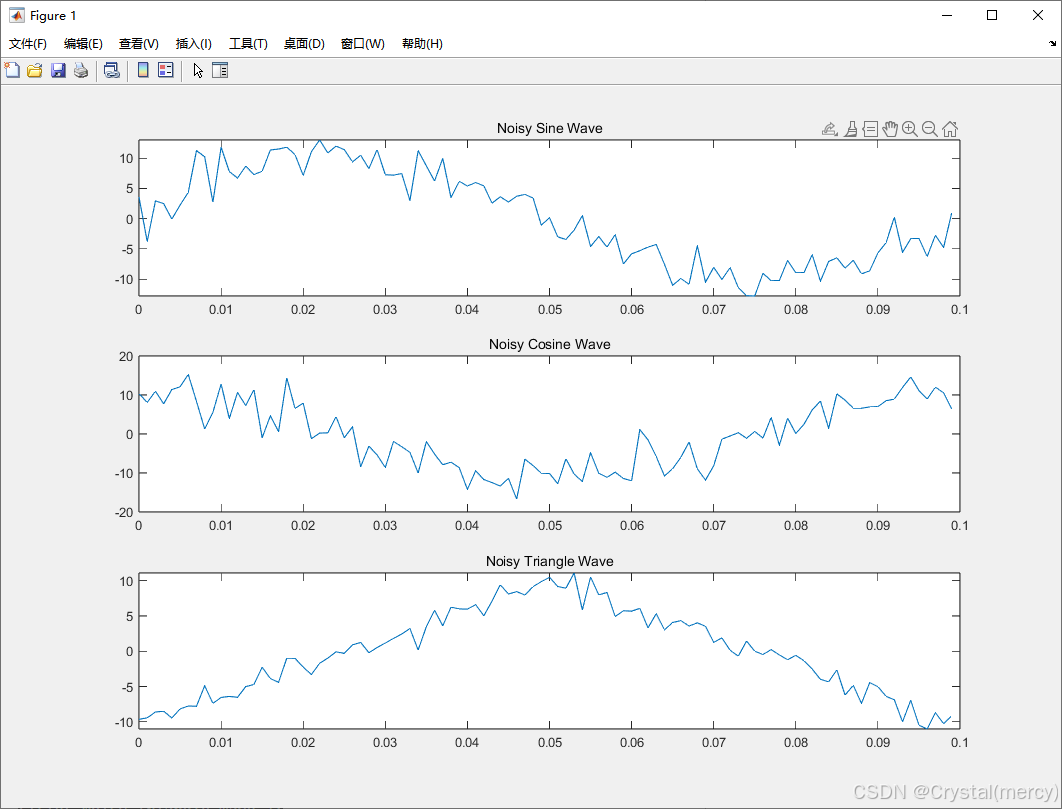Open the 插入(I) menu
The width and height of the screenshot is (1062, 809).
click(194, 43)
